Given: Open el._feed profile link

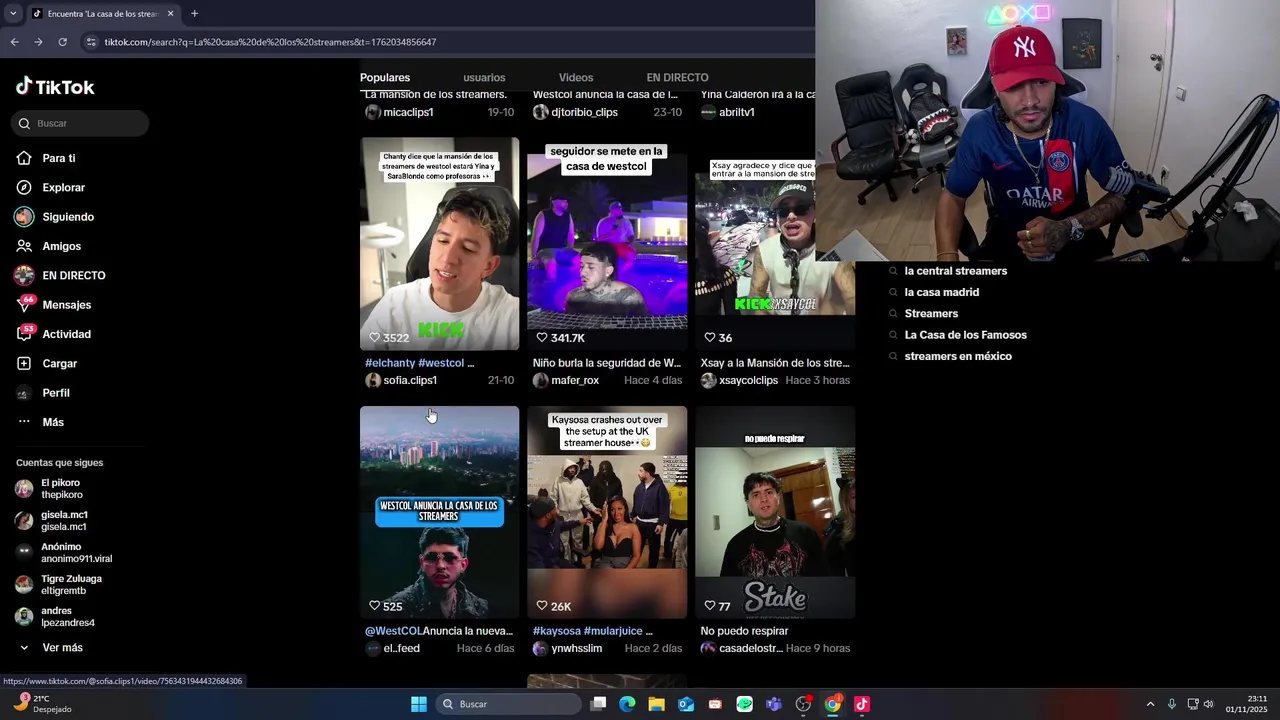Looking at the screenshot, I should coord(401,648).
